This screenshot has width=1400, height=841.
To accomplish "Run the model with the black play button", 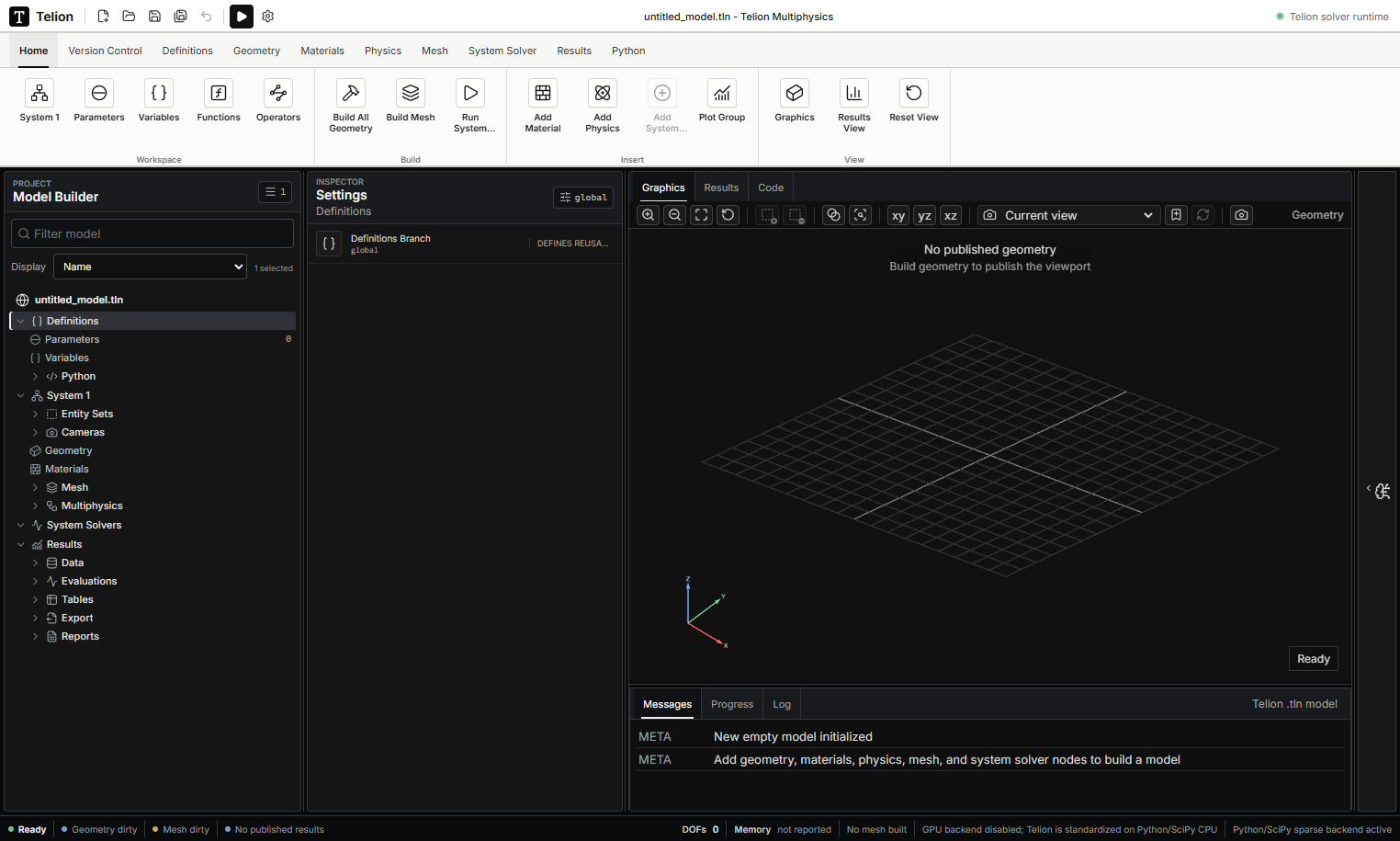I will [242, 17].
